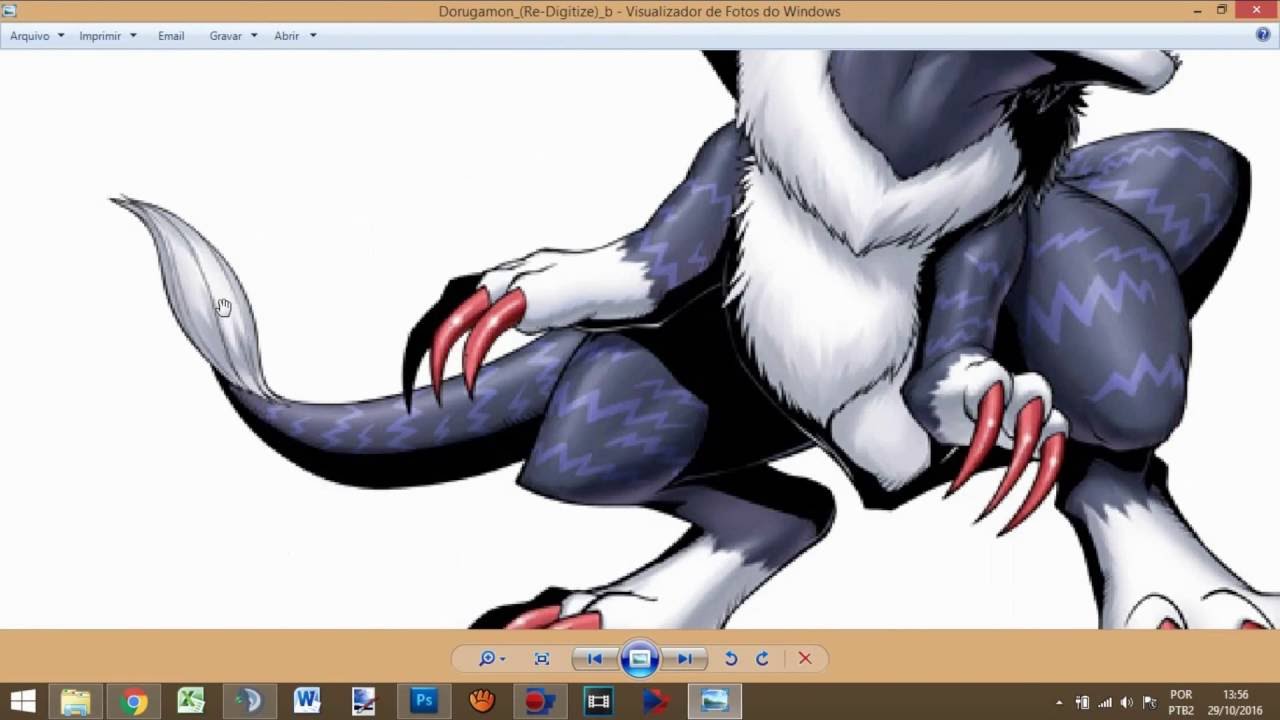
Task: Open the baseball glove taskbar app
Action: (x=482, y=701)
